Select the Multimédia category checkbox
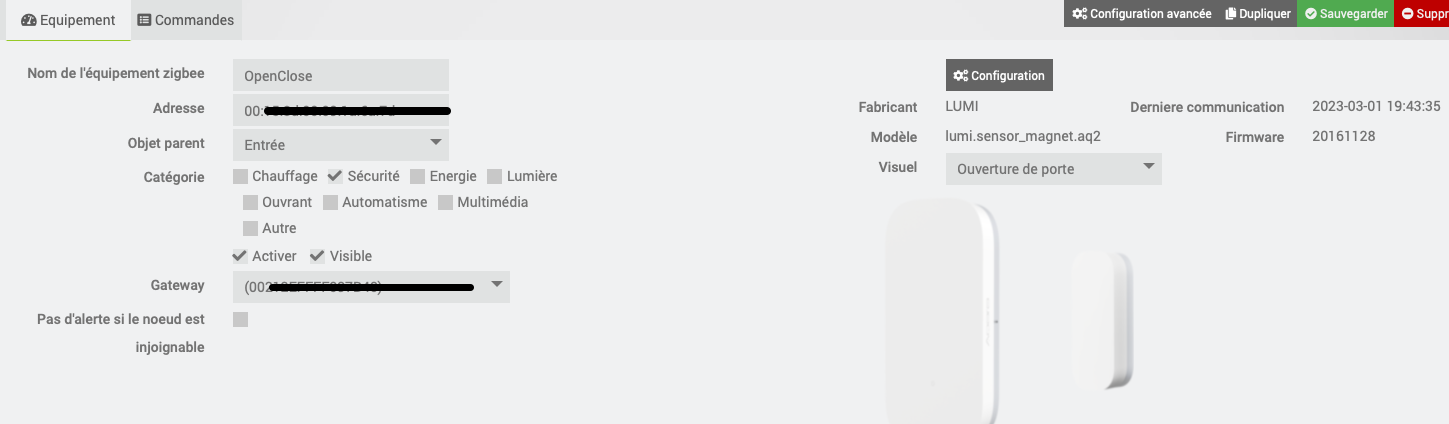 446,203
